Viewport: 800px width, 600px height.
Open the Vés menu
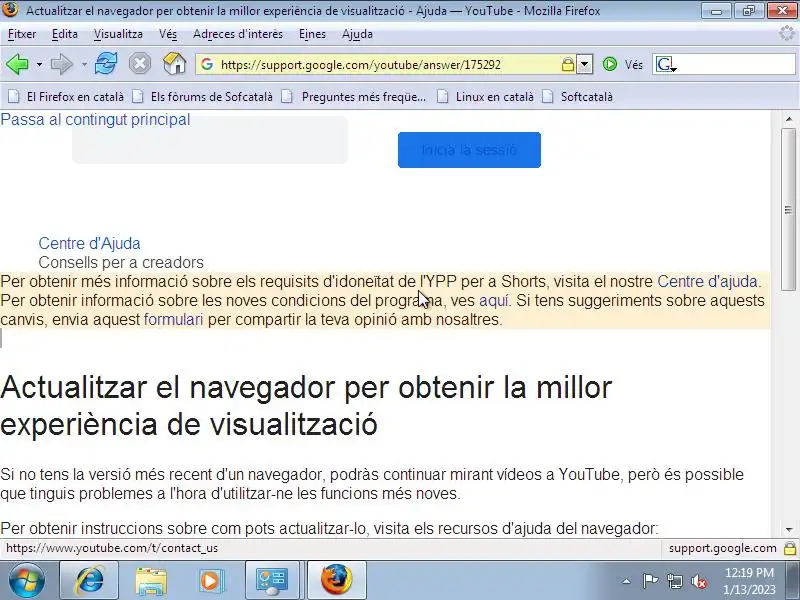tap(168, 34)
